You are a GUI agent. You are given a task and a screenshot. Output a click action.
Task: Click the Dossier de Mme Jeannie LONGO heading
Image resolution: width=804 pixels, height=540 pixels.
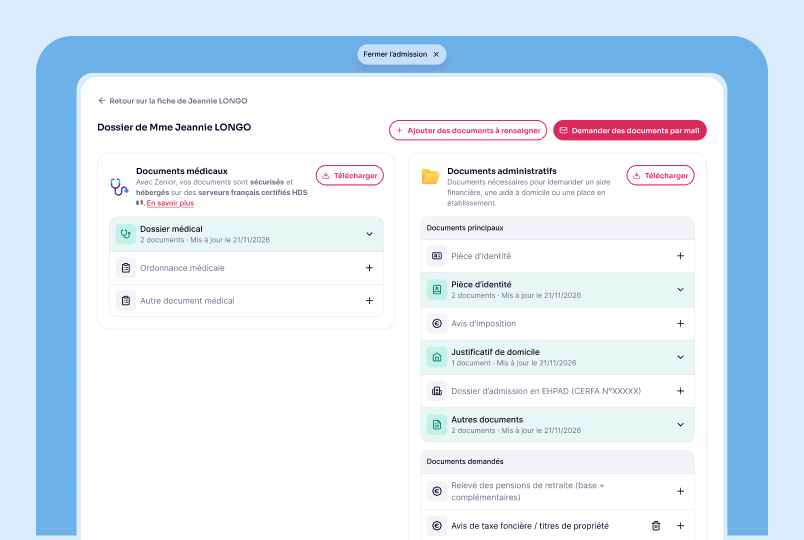coord(174,127)
